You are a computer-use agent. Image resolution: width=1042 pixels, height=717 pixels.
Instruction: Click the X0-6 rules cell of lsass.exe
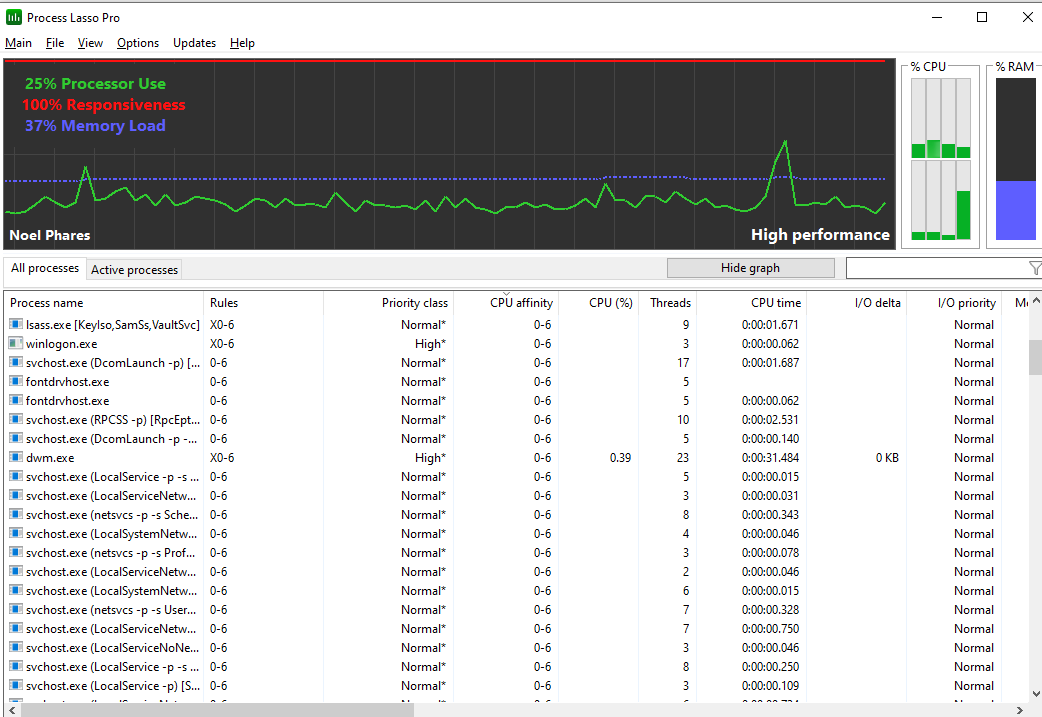click(x=222, y=324)
